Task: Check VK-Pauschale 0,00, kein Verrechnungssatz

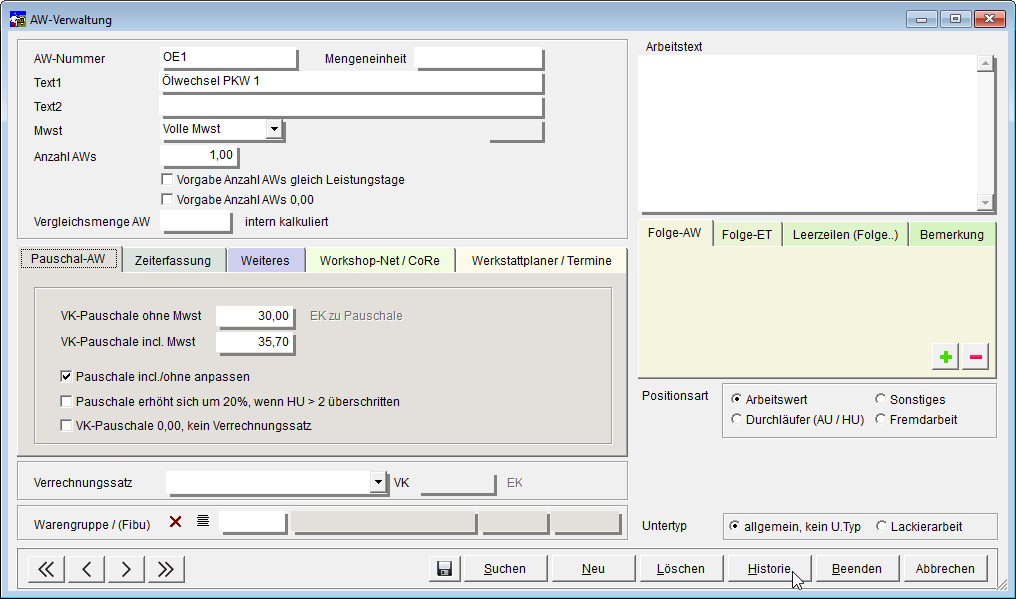Action: (66, 425)
